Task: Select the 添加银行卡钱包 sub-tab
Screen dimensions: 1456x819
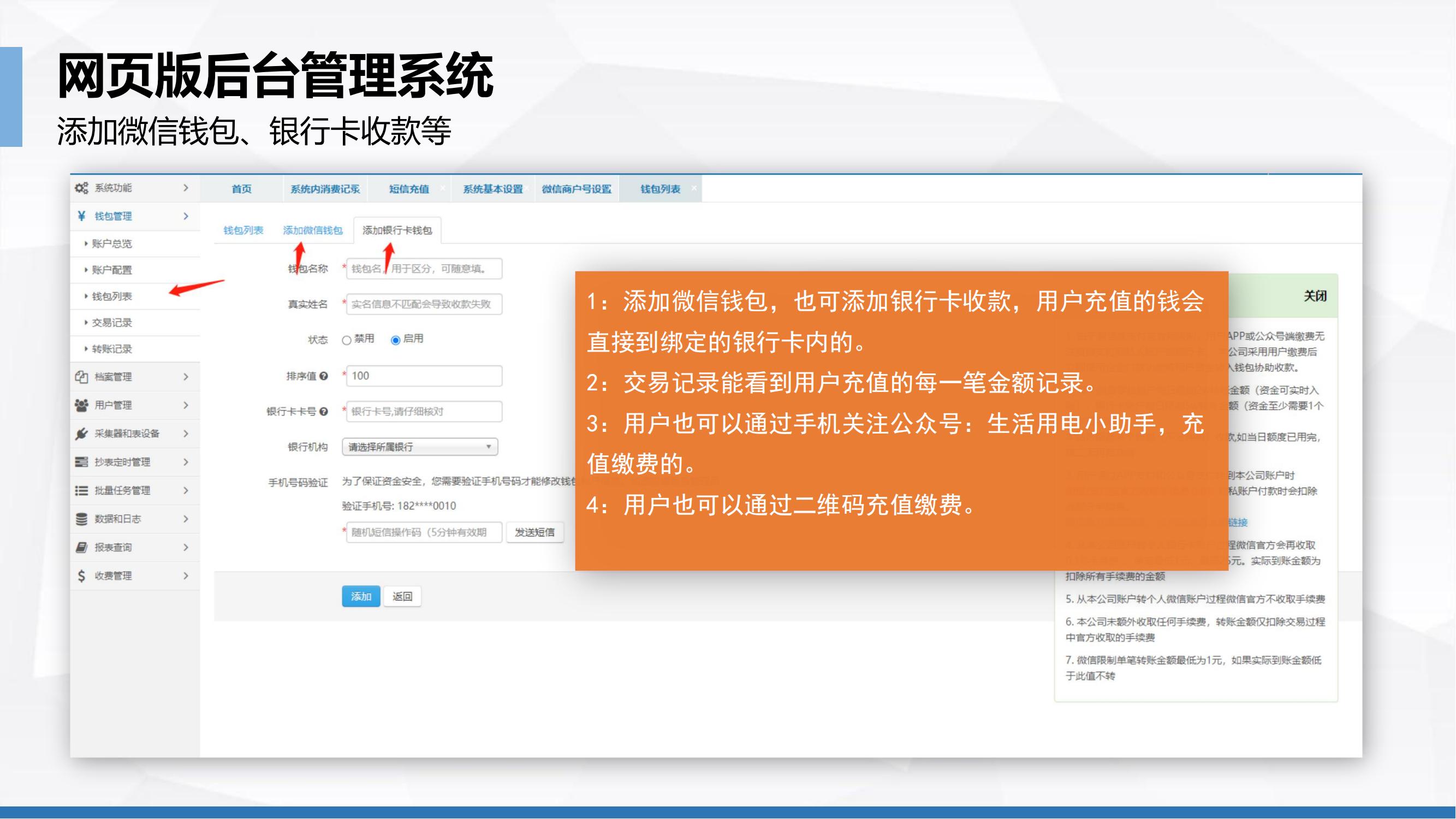Action: pos(397,230)
